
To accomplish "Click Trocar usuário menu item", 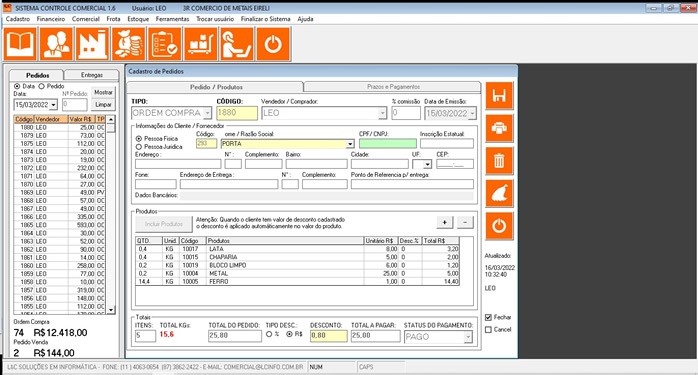I will (215, 19).
